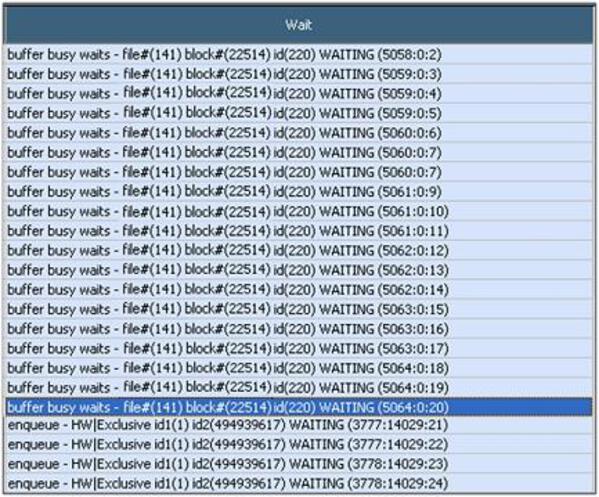Select the buffer busy waits row ending 5058:0:2
The image size is (599, 497).
(x=298, y=55)
